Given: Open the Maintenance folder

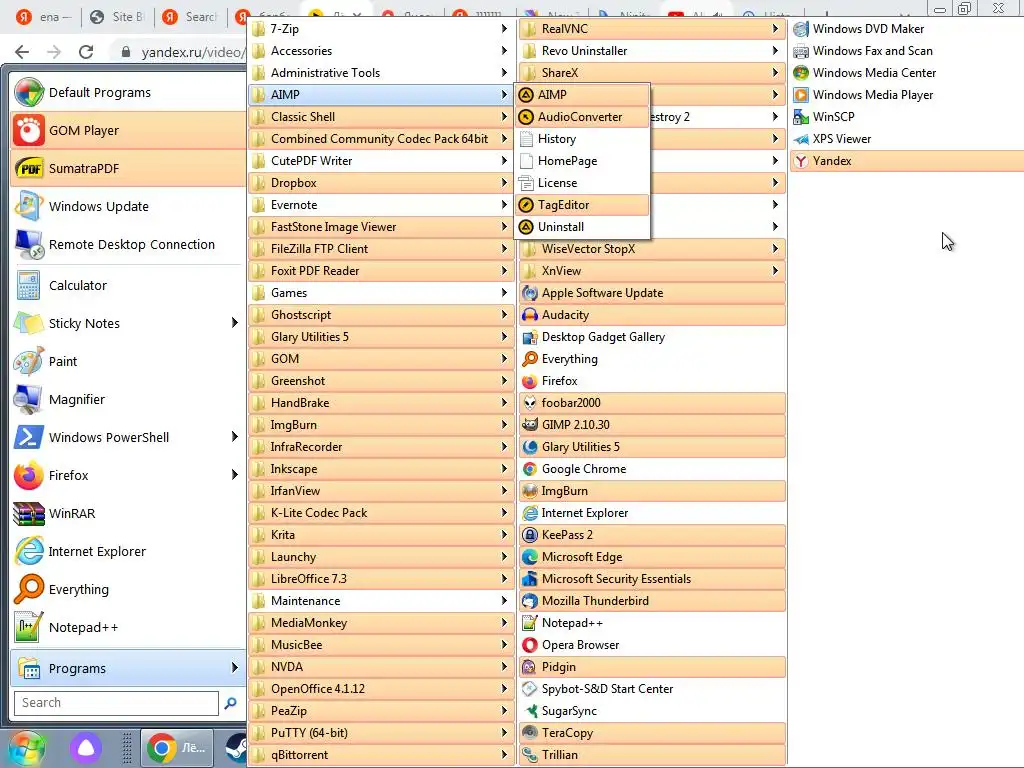Looking at the screenshot, I should tap(381, 601).
